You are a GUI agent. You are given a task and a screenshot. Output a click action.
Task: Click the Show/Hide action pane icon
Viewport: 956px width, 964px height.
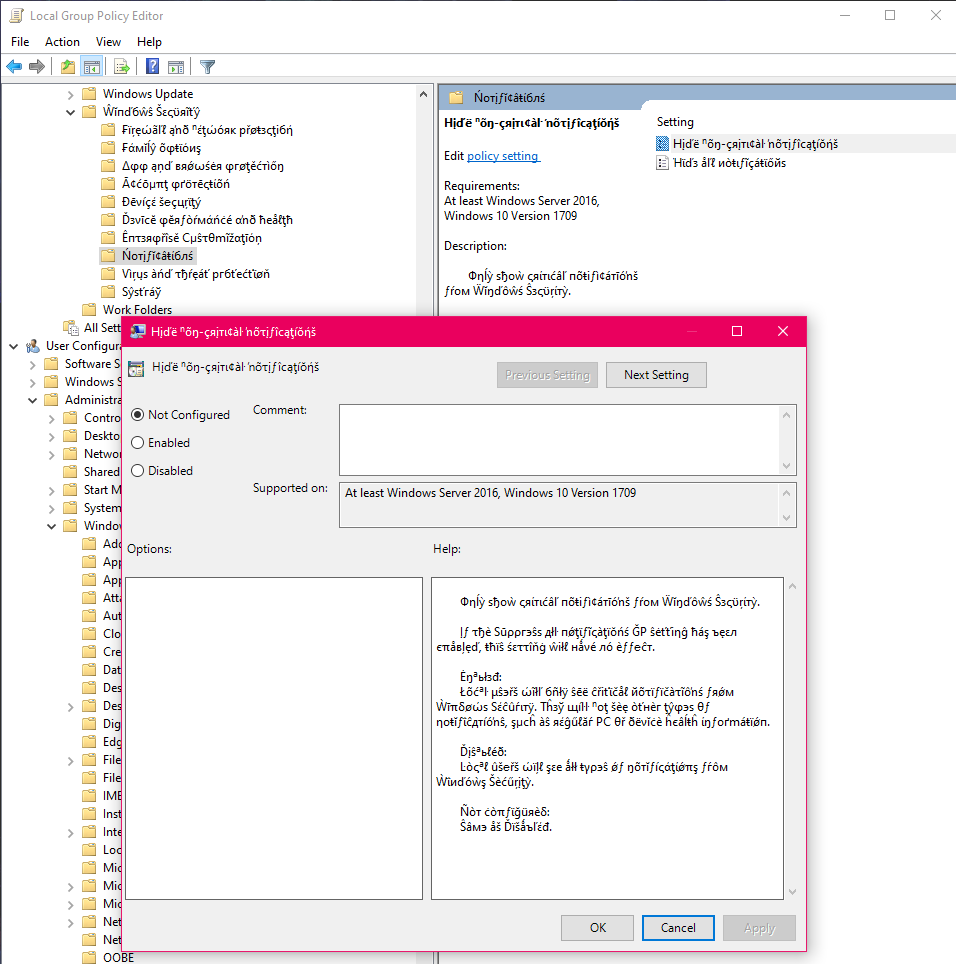pos(176,66)
